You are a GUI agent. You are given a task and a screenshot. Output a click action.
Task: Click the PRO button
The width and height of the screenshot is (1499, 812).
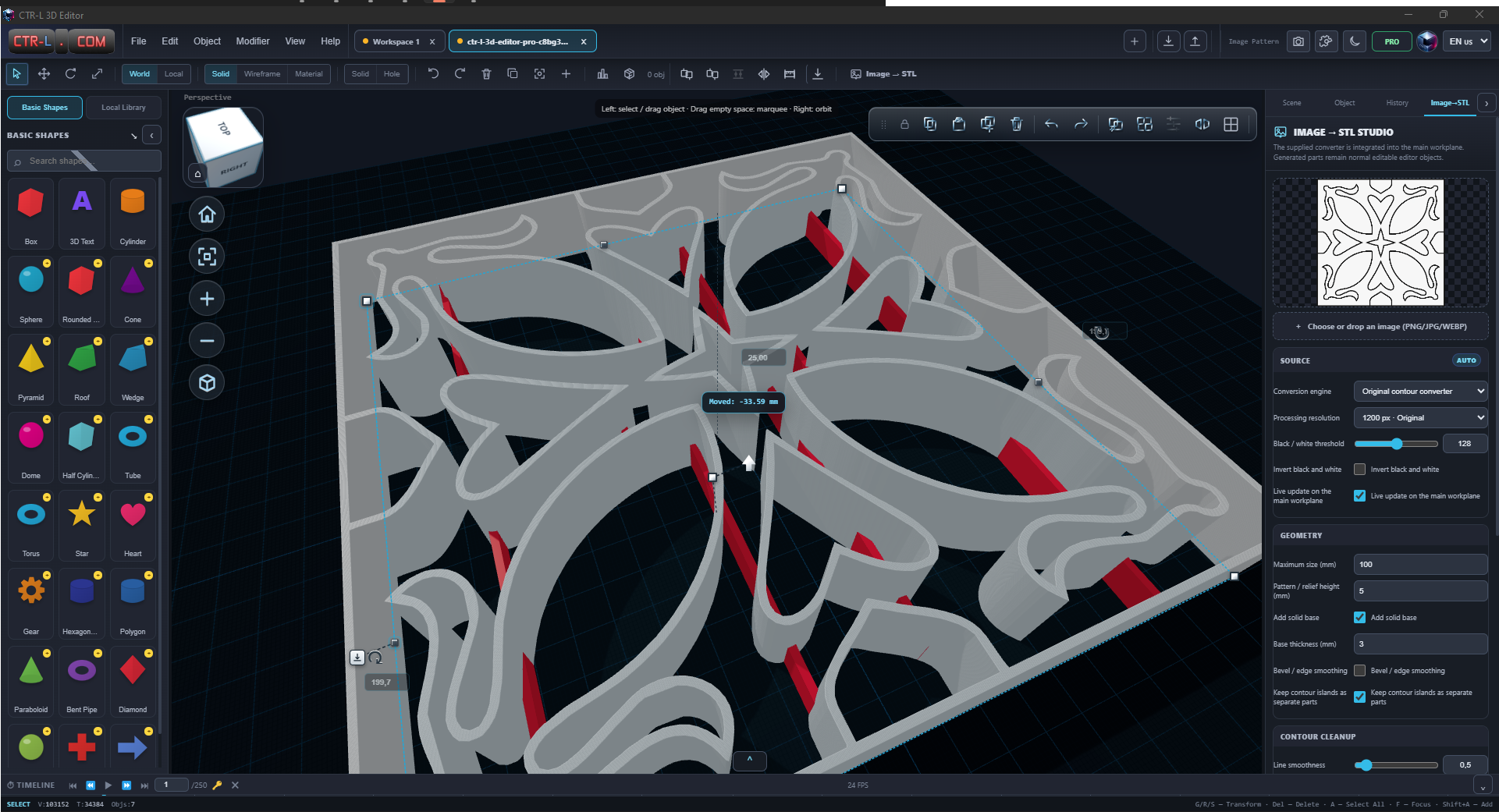1392,41
